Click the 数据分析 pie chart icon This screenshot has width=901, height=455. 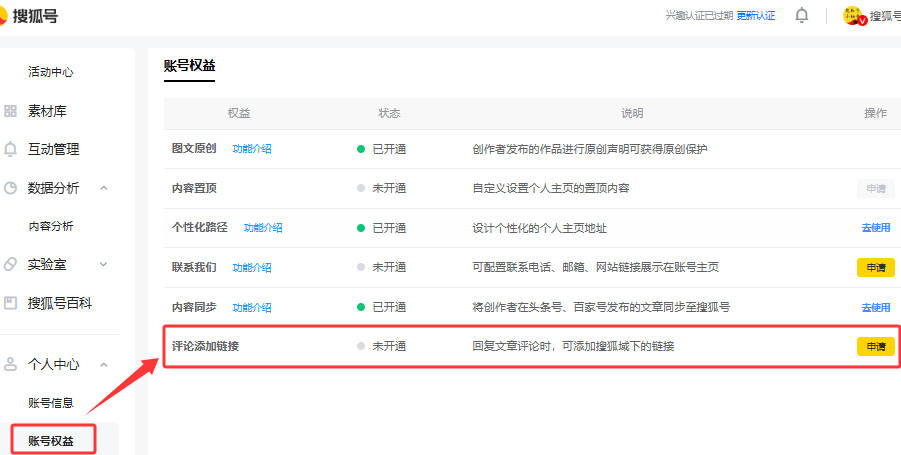click(x=10, y=188)
